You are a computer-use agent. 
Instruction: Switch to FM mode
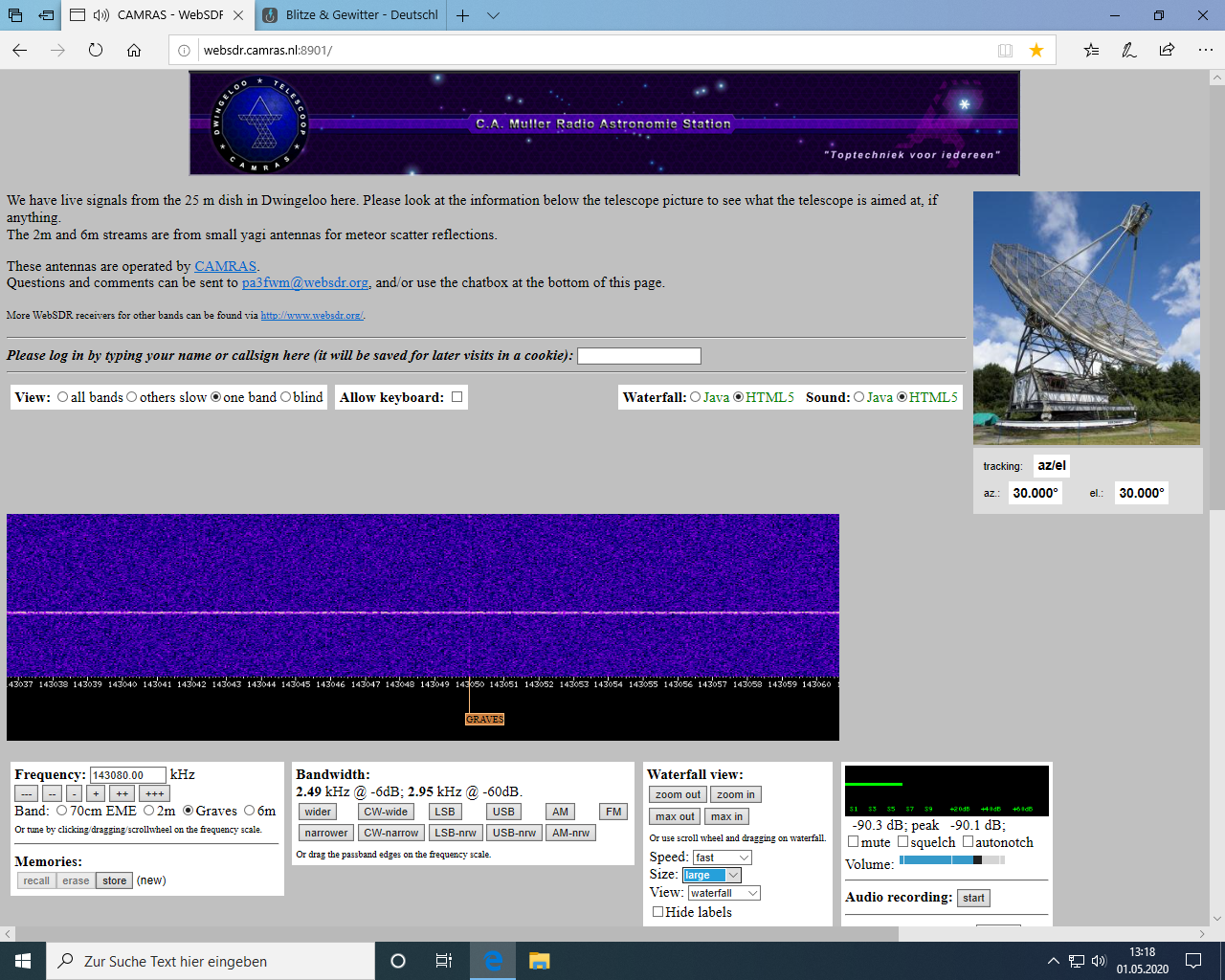[x=613, y=812]
